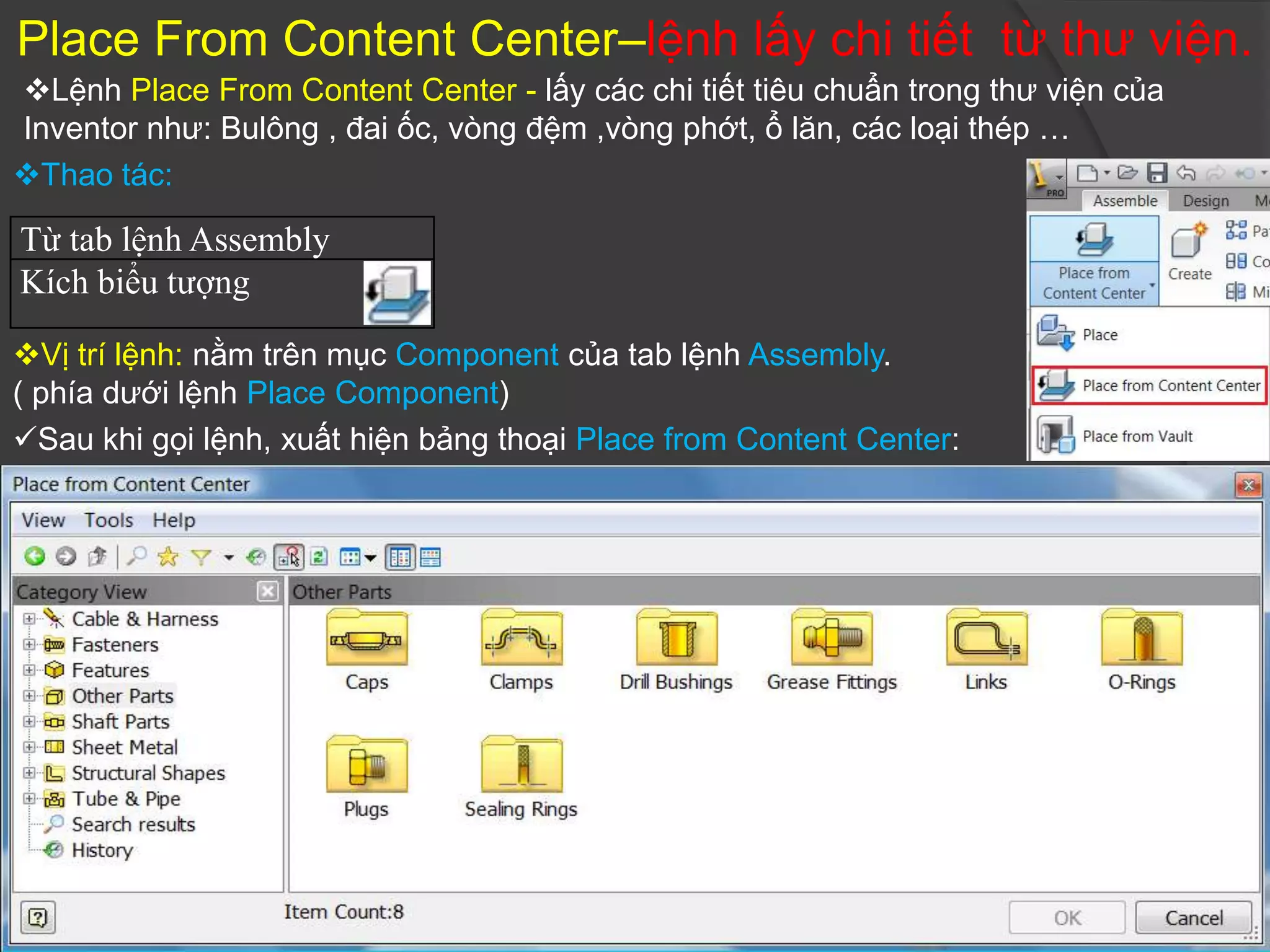Go up one level with folder-up icon
The height and width of the screenshot is (952, 1270).
(97, 557)
